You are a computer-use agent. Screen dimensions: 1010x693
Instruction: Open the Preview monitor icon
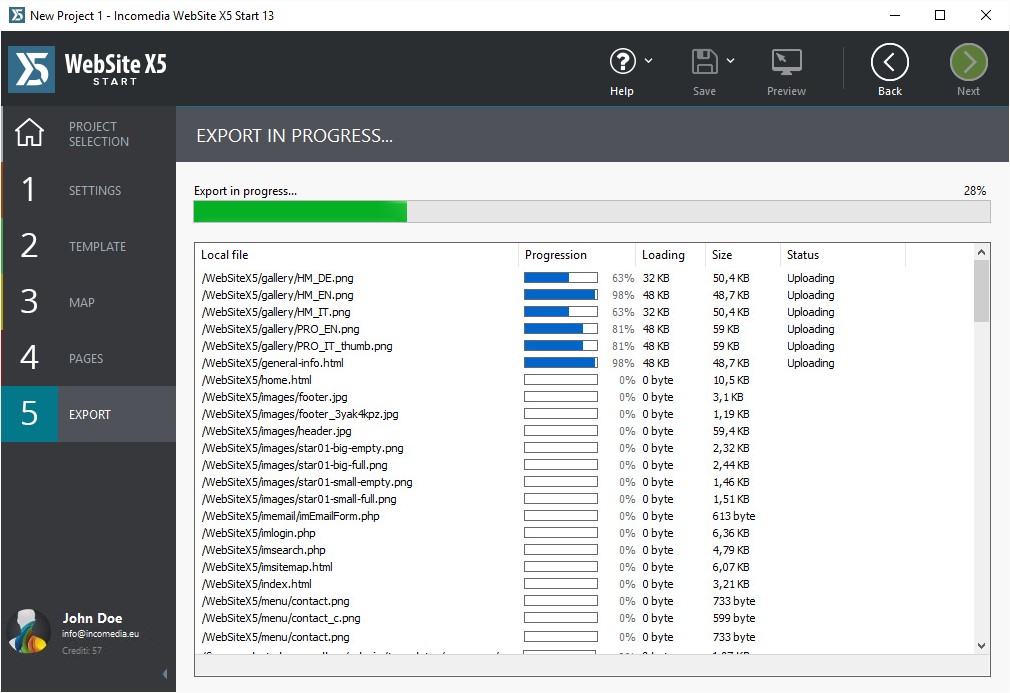coord(786,62)
